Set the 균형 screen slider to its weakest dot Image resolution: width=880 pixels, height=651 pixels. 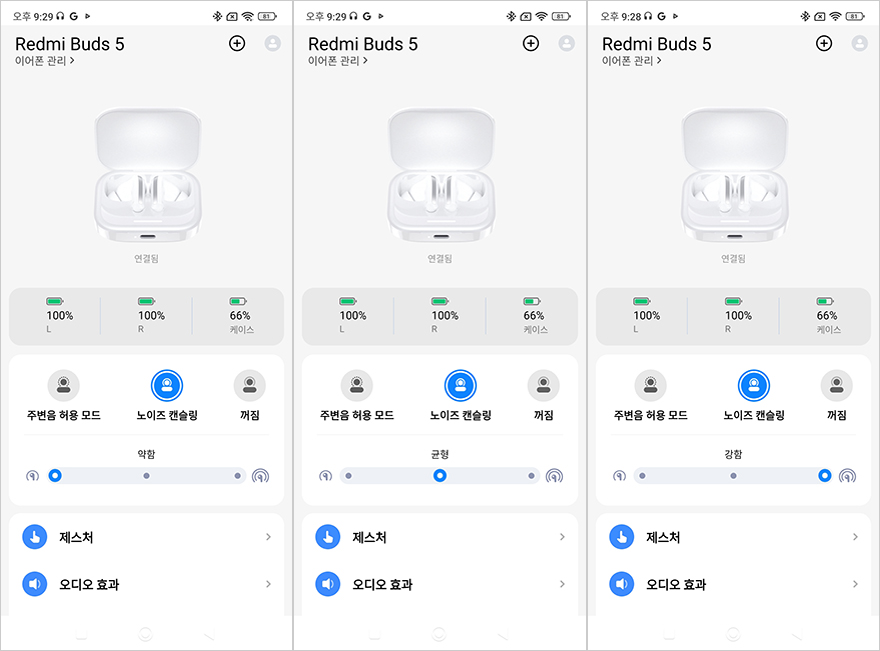click(349, 476)
